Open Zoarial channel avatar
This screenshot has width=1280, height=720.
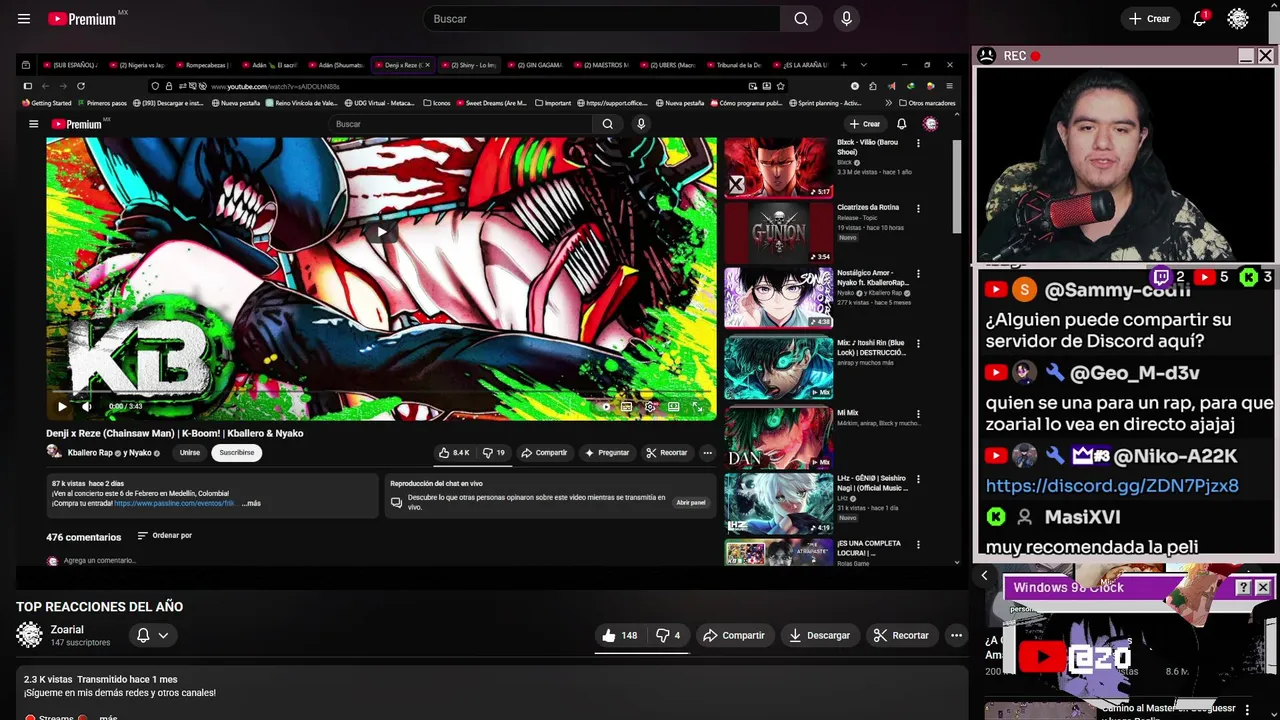[29, 635]
